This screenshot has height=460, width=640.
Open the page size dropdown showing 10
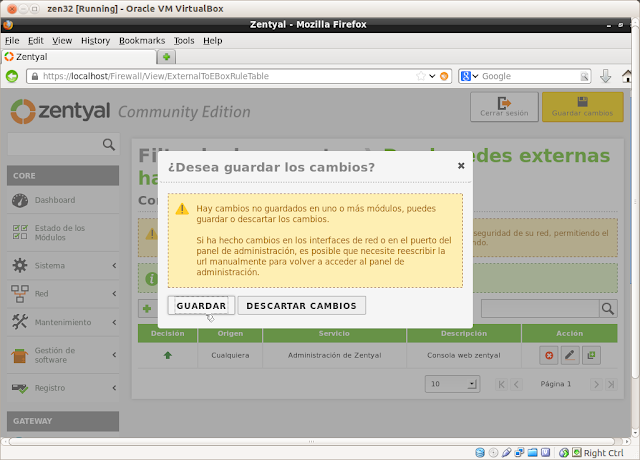point(452,384)
